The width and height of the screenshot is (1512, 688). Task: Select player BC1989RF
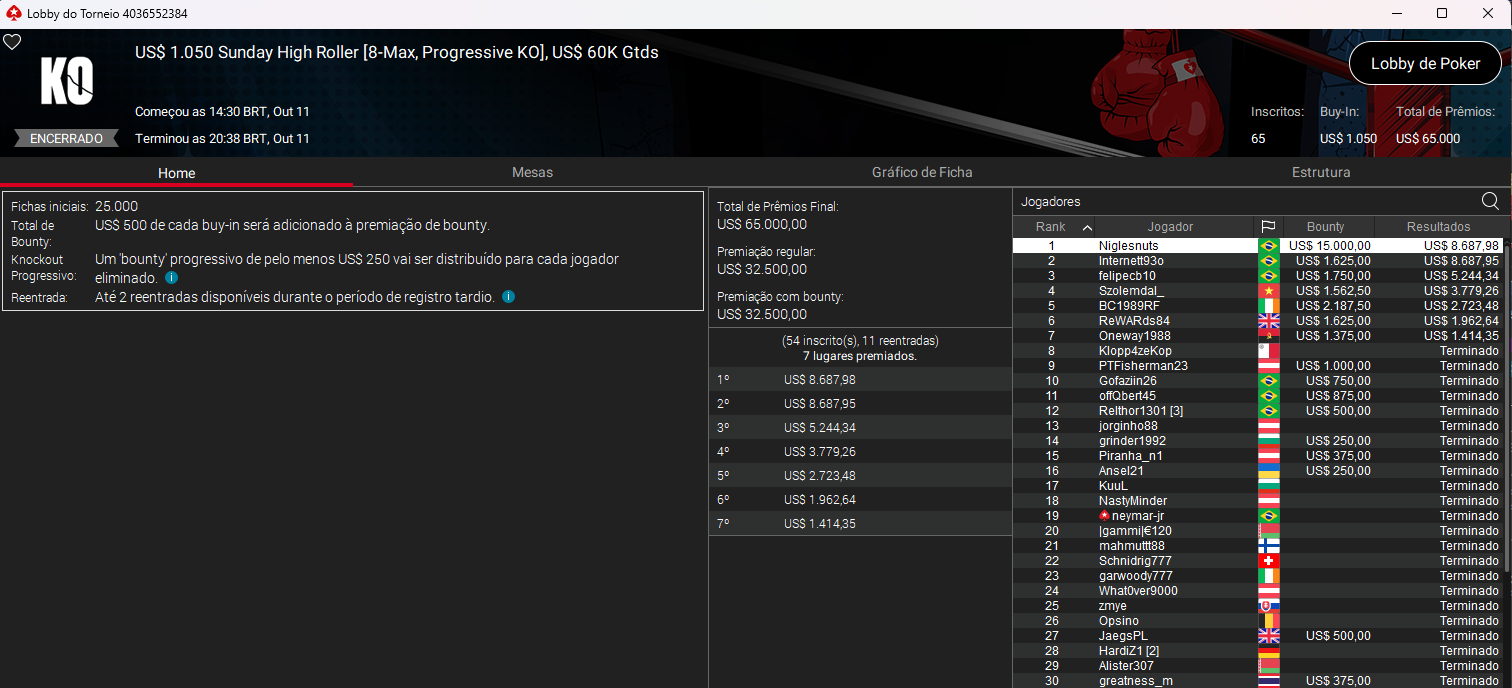(x=1257, y=306)
